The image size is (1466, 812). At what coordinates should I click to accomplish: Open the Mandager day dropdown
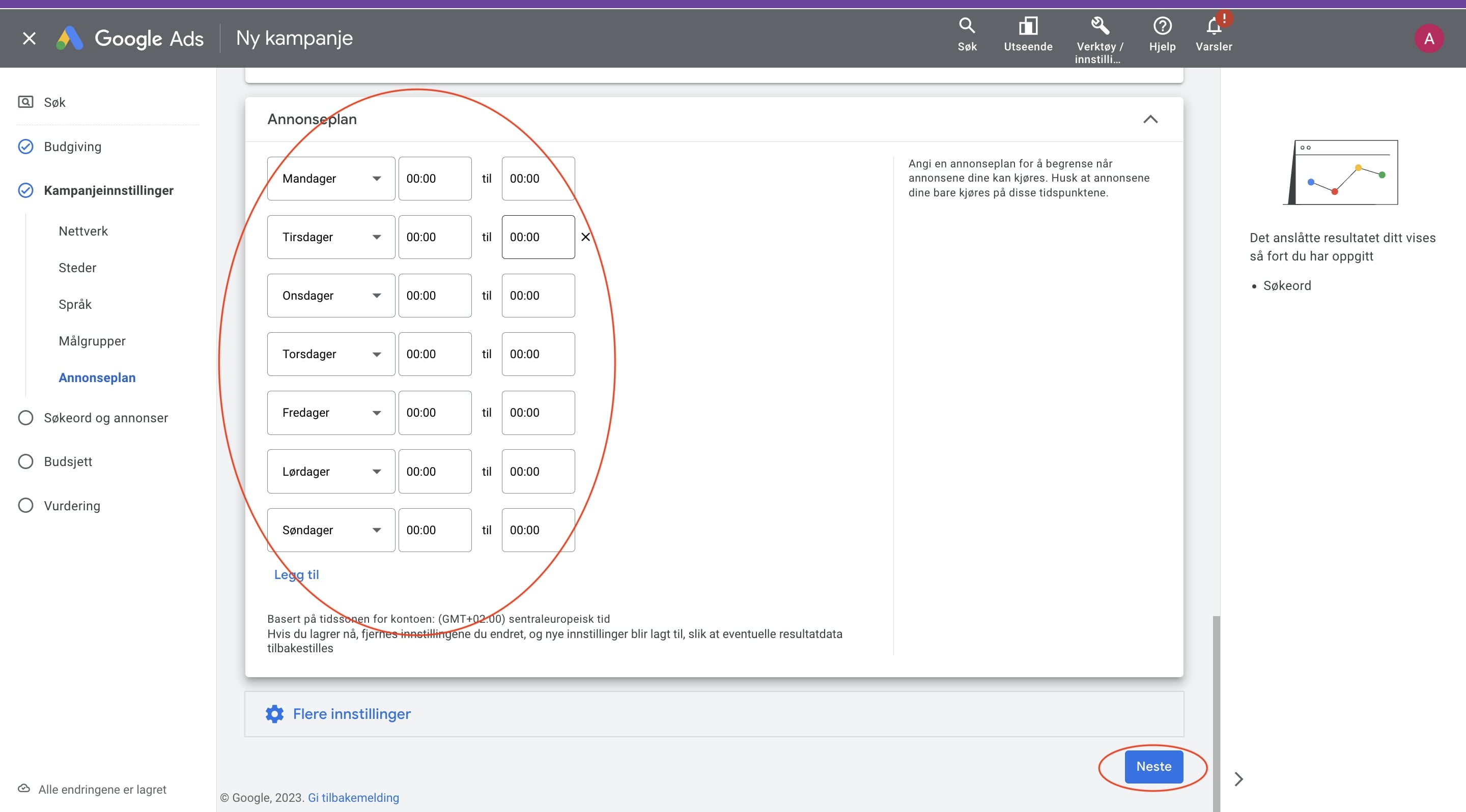click(331, 179)
